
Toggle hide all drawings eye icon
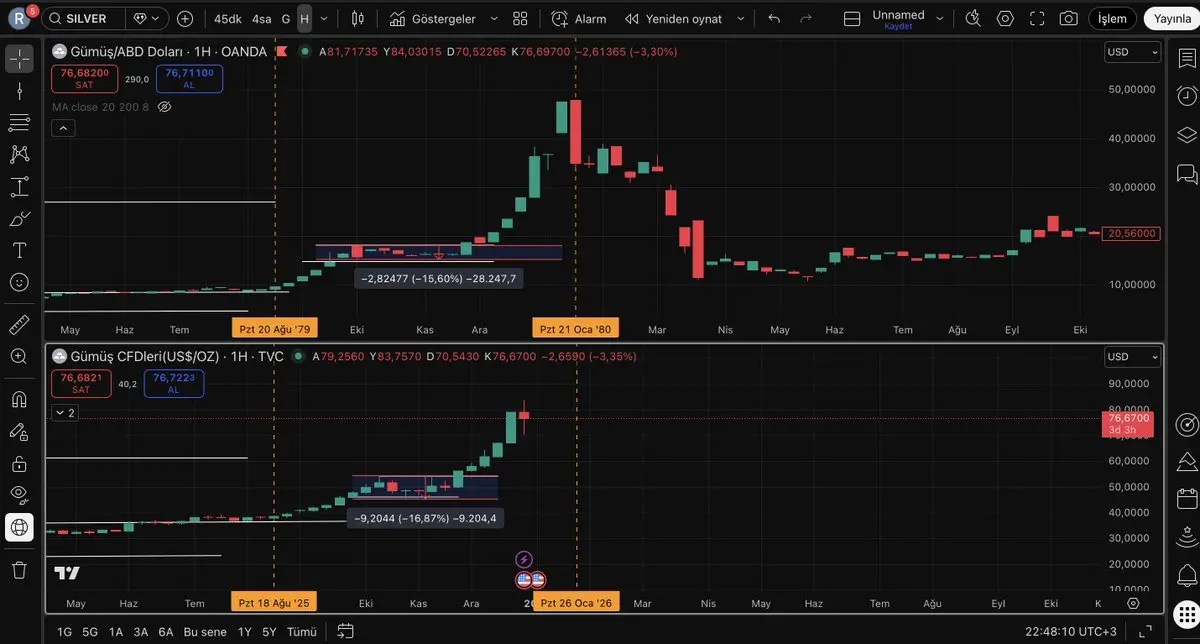tap(19, 495)
